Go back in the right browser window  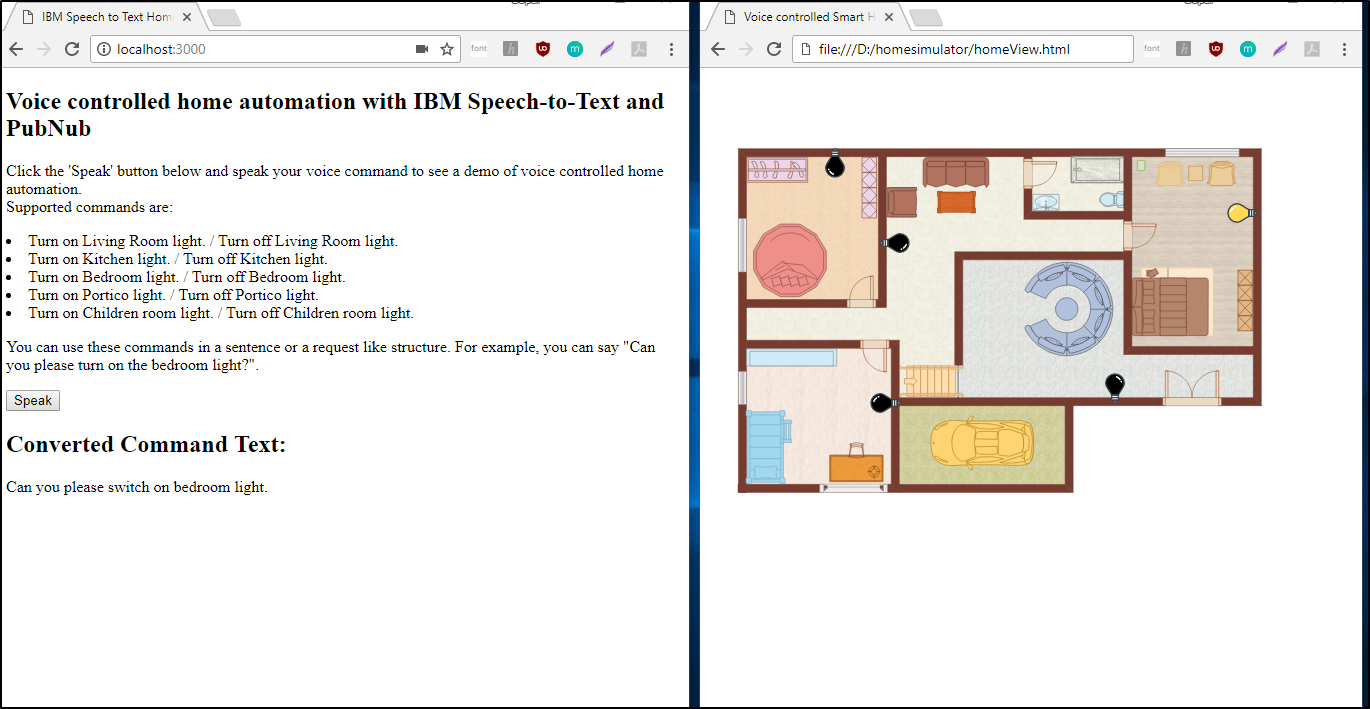(x=718, y=49)
